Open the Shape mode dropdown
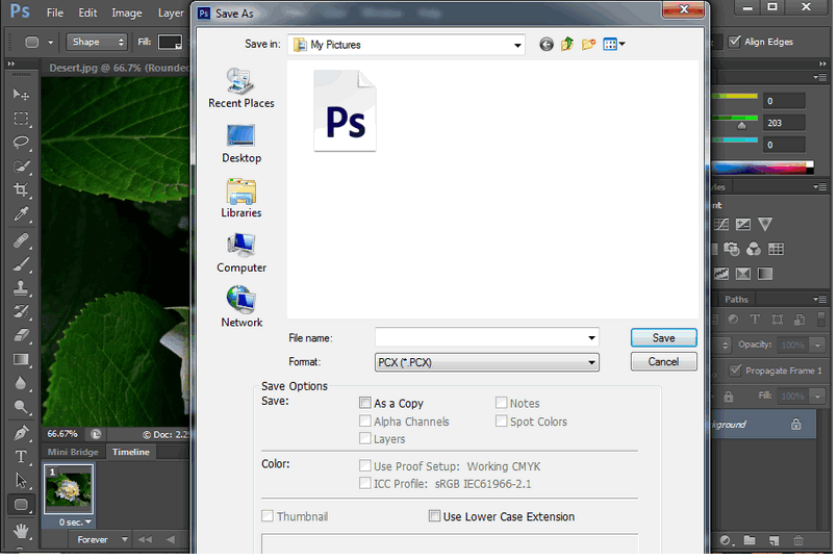 click(x=96, y=41)
